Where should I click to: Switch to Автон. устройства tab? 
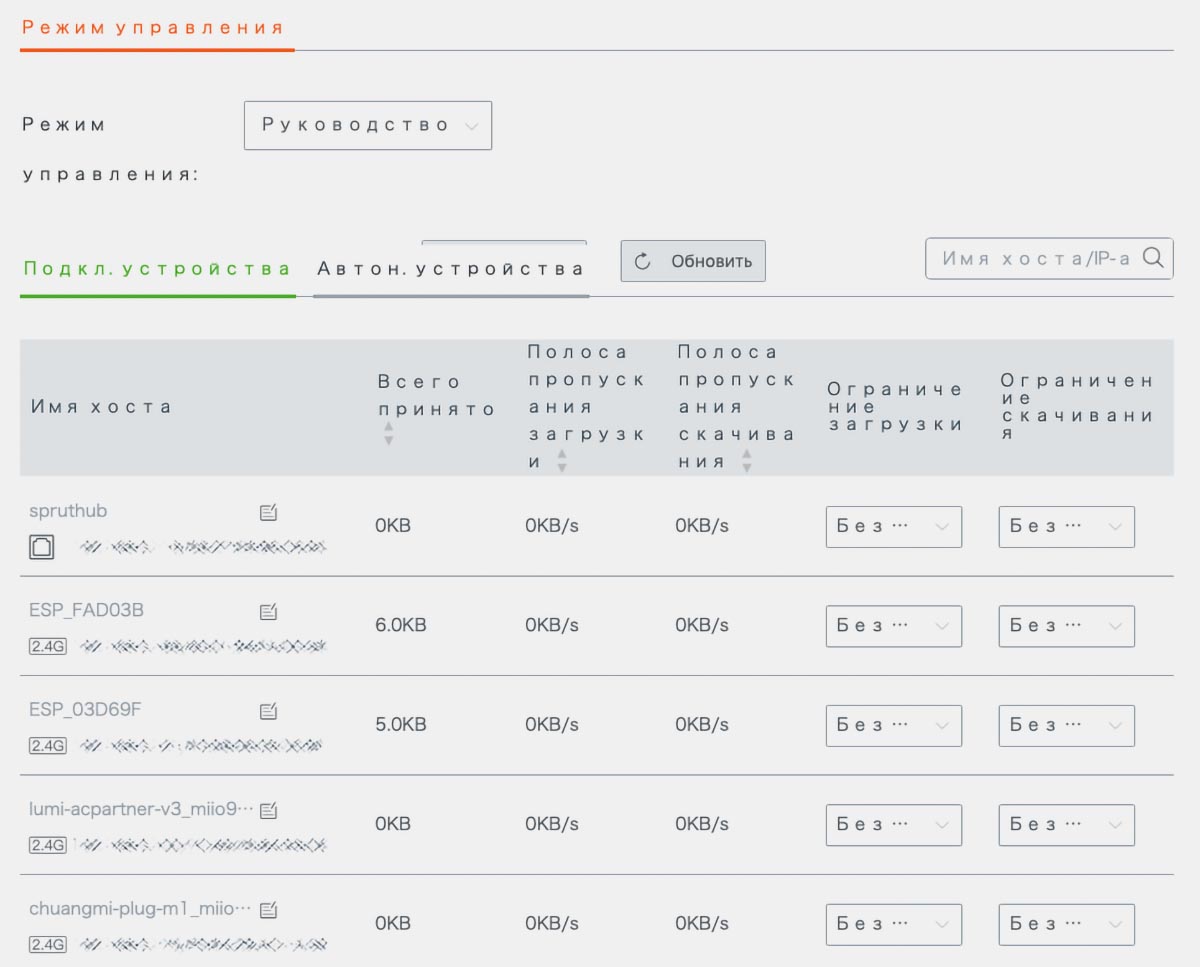pyautogui.click(x=450, y=269)
